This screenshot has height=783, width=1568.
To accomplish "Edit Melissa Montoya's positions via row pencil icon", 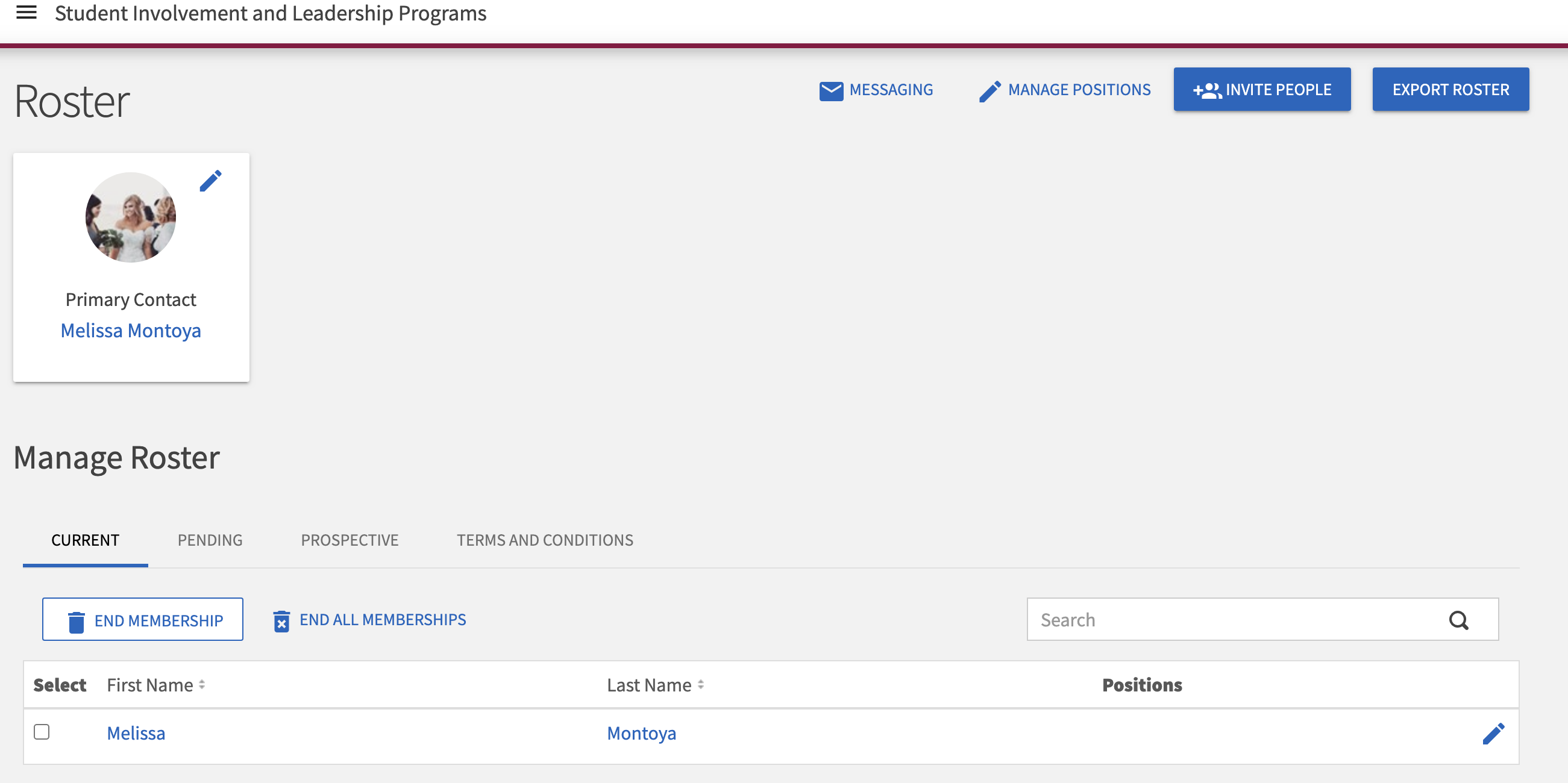I will coord(1494,733).
